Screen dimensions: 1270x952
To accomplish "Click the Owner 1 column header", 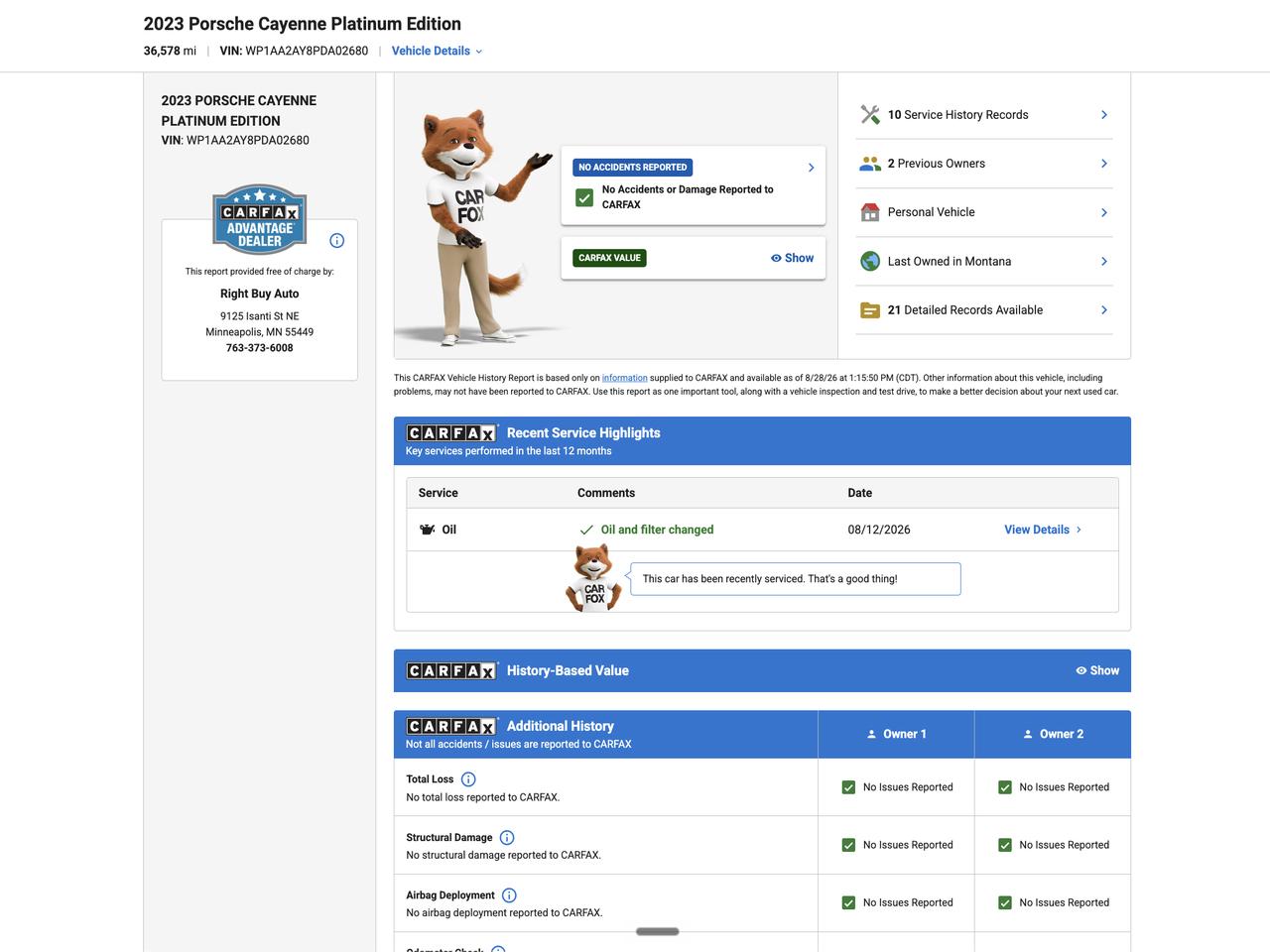I will [x=896, y=735].
